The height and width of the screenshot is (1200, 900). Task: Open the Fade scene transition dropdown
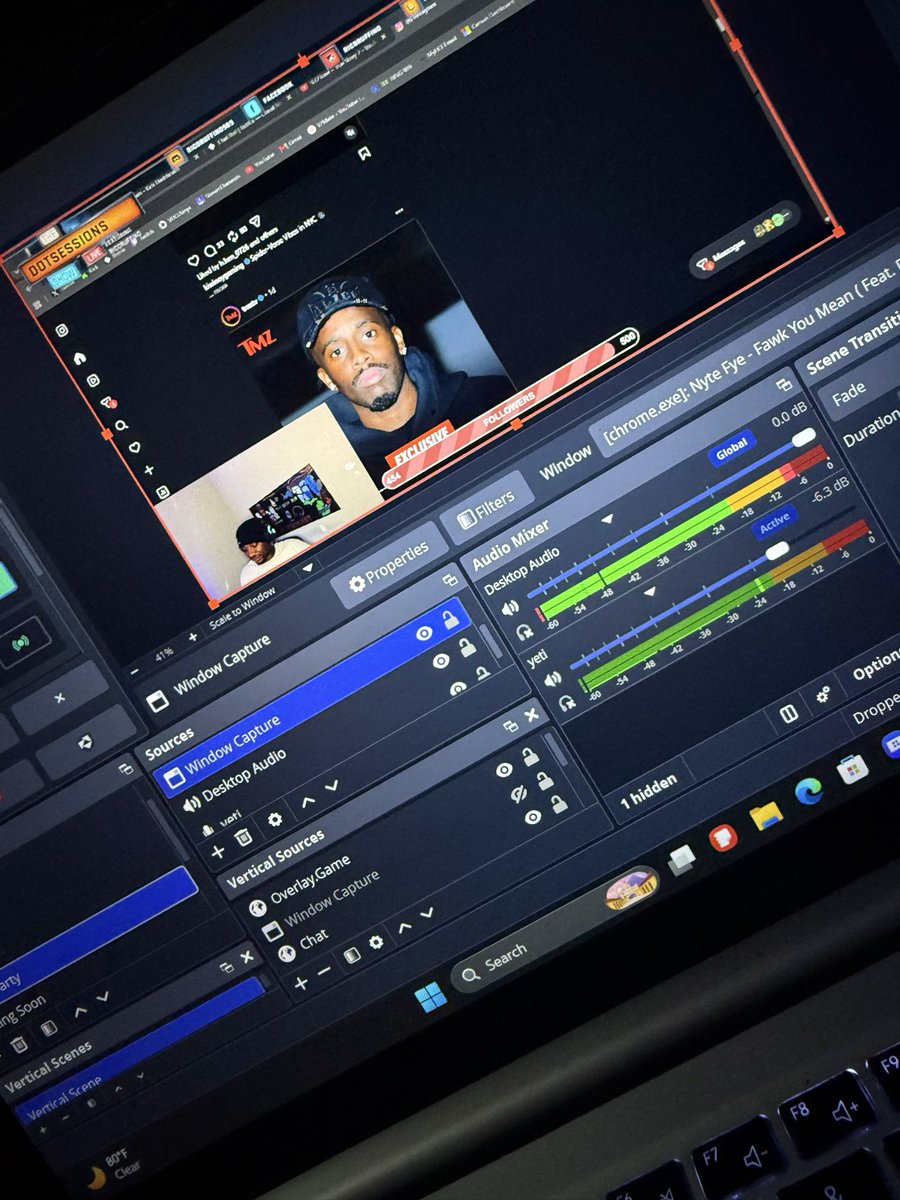862,390
